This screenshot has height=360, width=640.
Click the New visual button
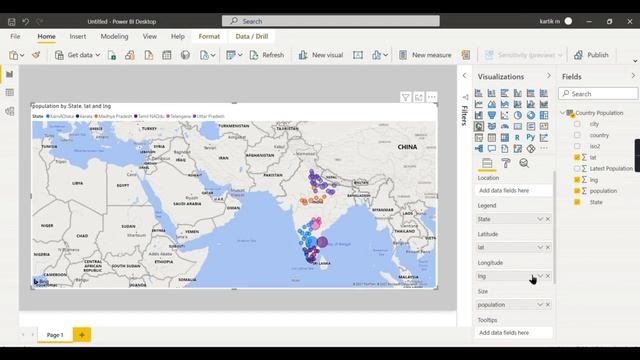[321, 55]
